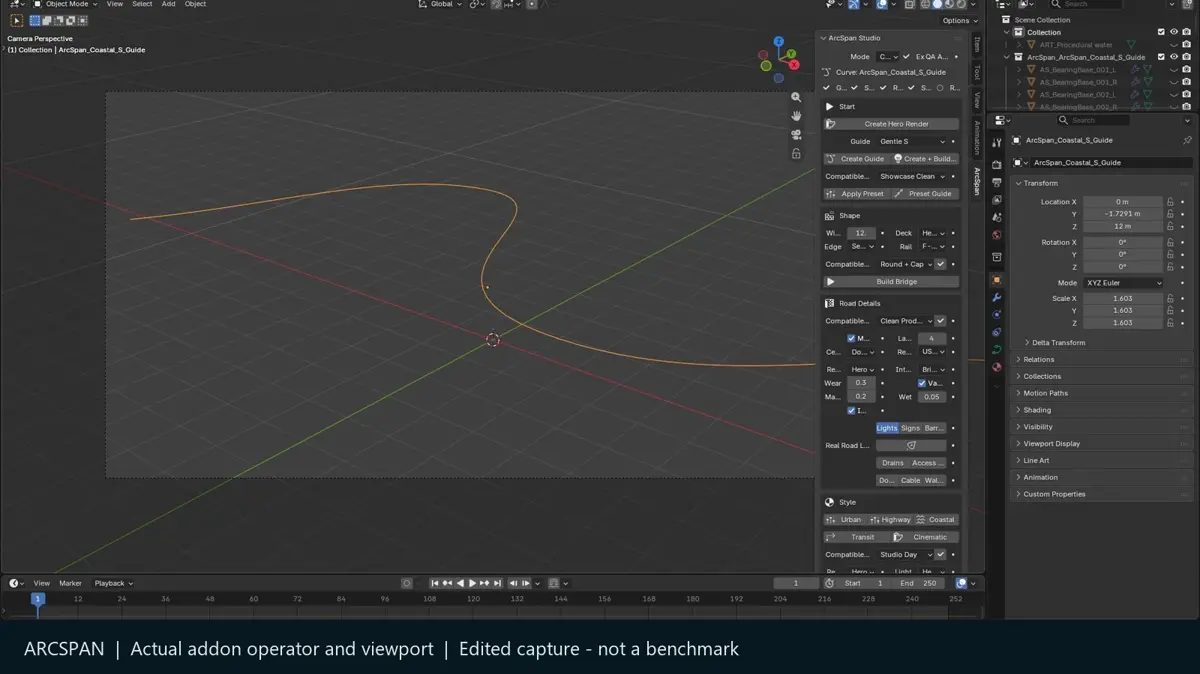Open the Modifiers wrench tab icon
The width and height of the screenshot is (1200, 674).
(996, 297)
